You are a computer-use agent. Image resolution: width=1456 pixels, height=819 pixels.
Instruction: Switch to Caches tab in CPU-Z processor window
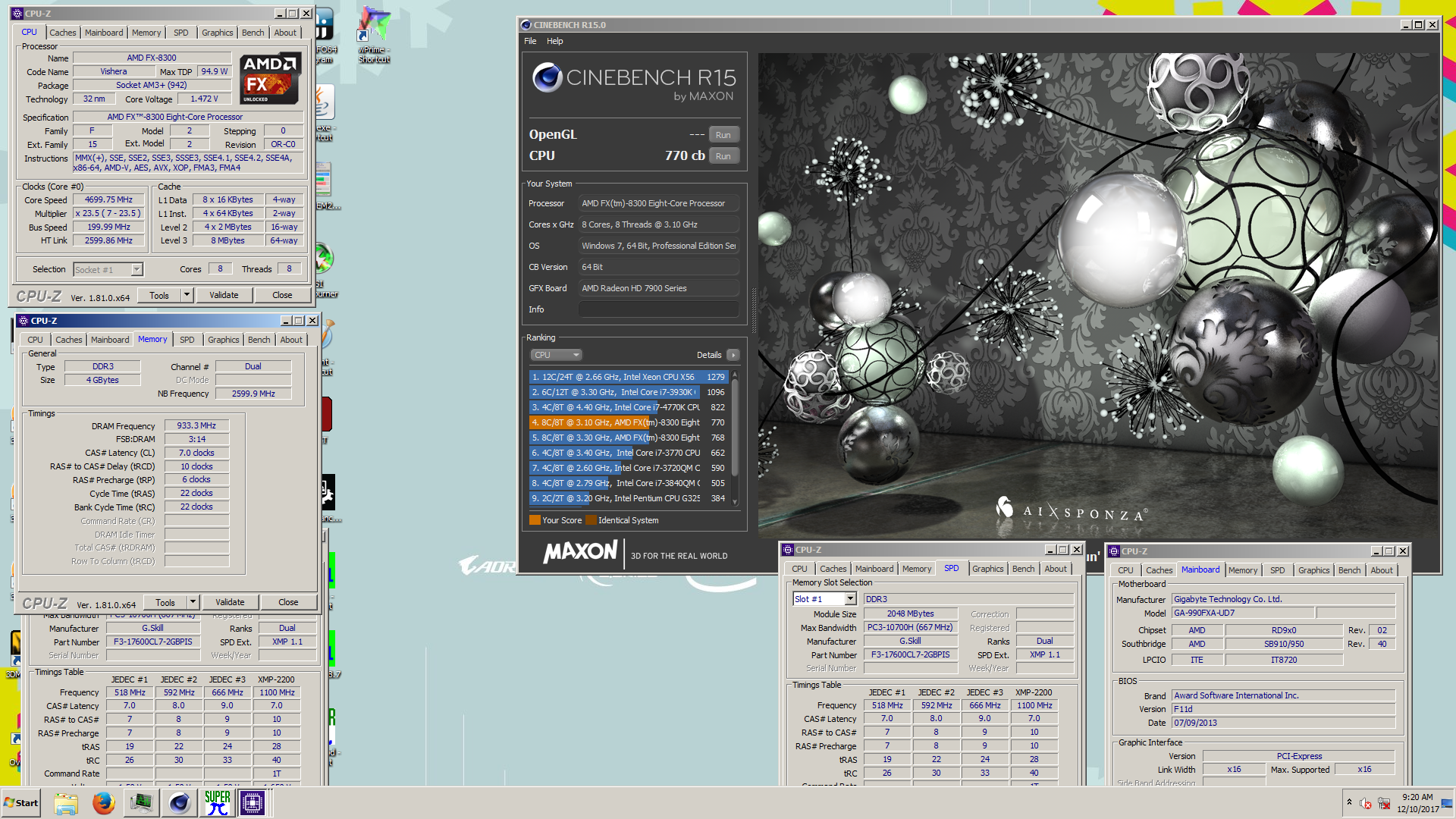coord(62,33)
